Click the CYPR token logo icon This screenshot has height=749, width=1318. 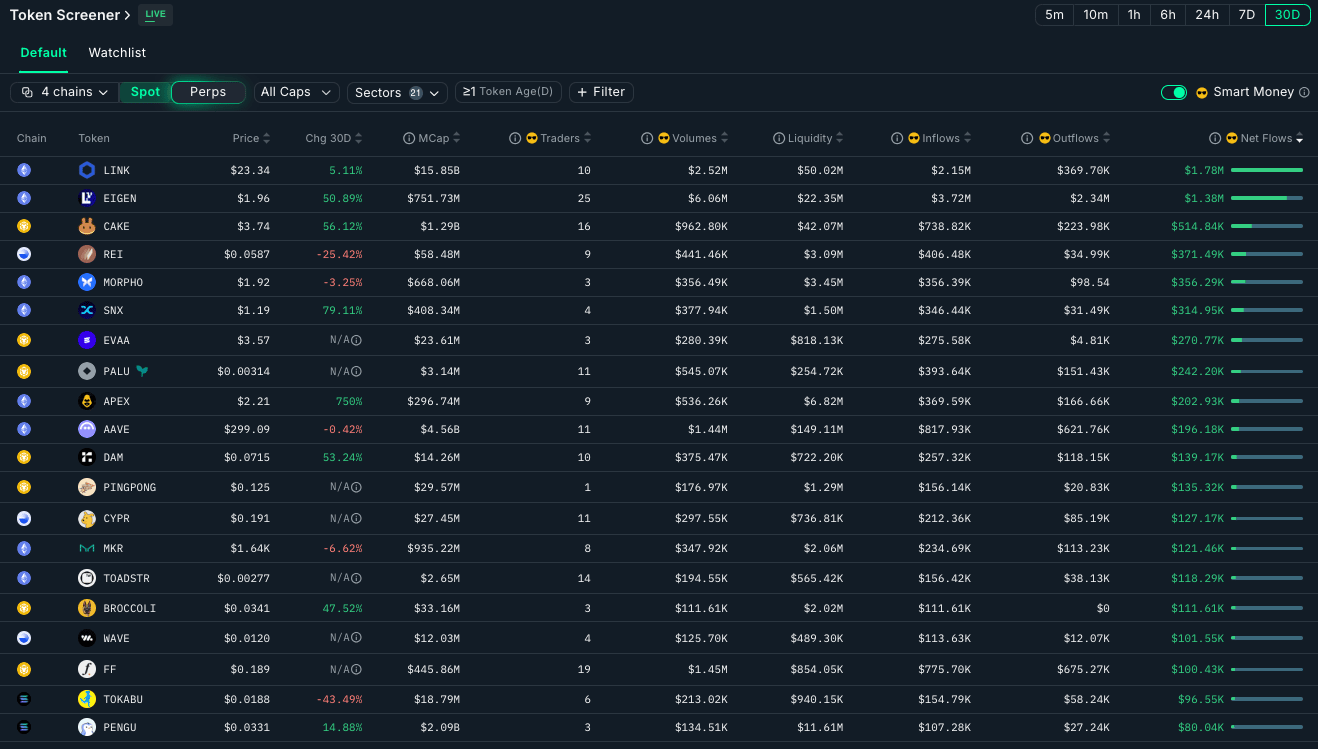(x=87, y=518)
